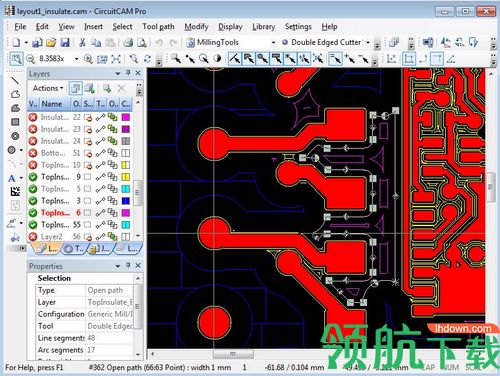This screenshot has width=500, height=376.
Task: Undo the last action
Action: point(159,42)
